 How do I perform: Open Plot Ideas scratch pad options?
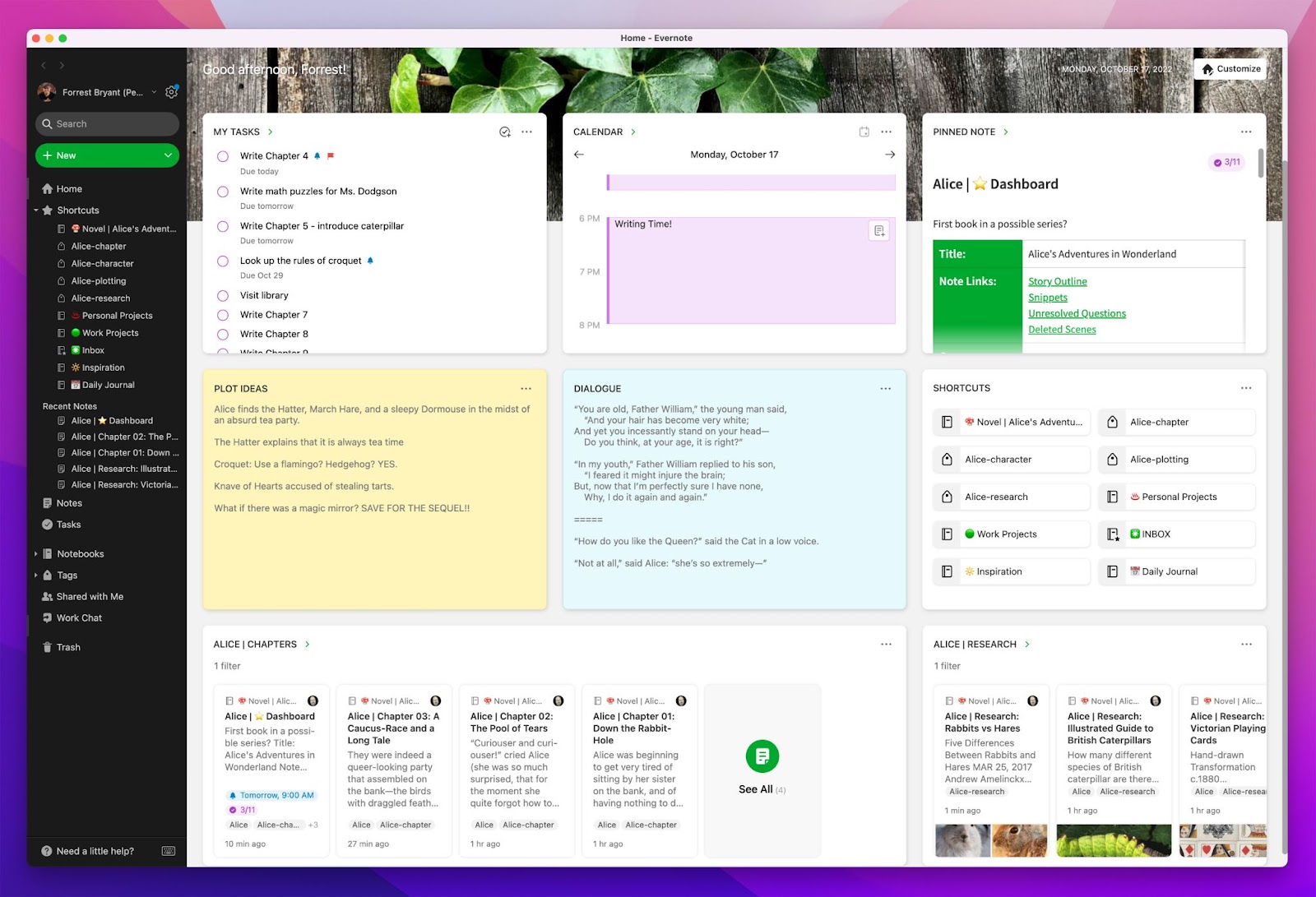coord(526,388)
